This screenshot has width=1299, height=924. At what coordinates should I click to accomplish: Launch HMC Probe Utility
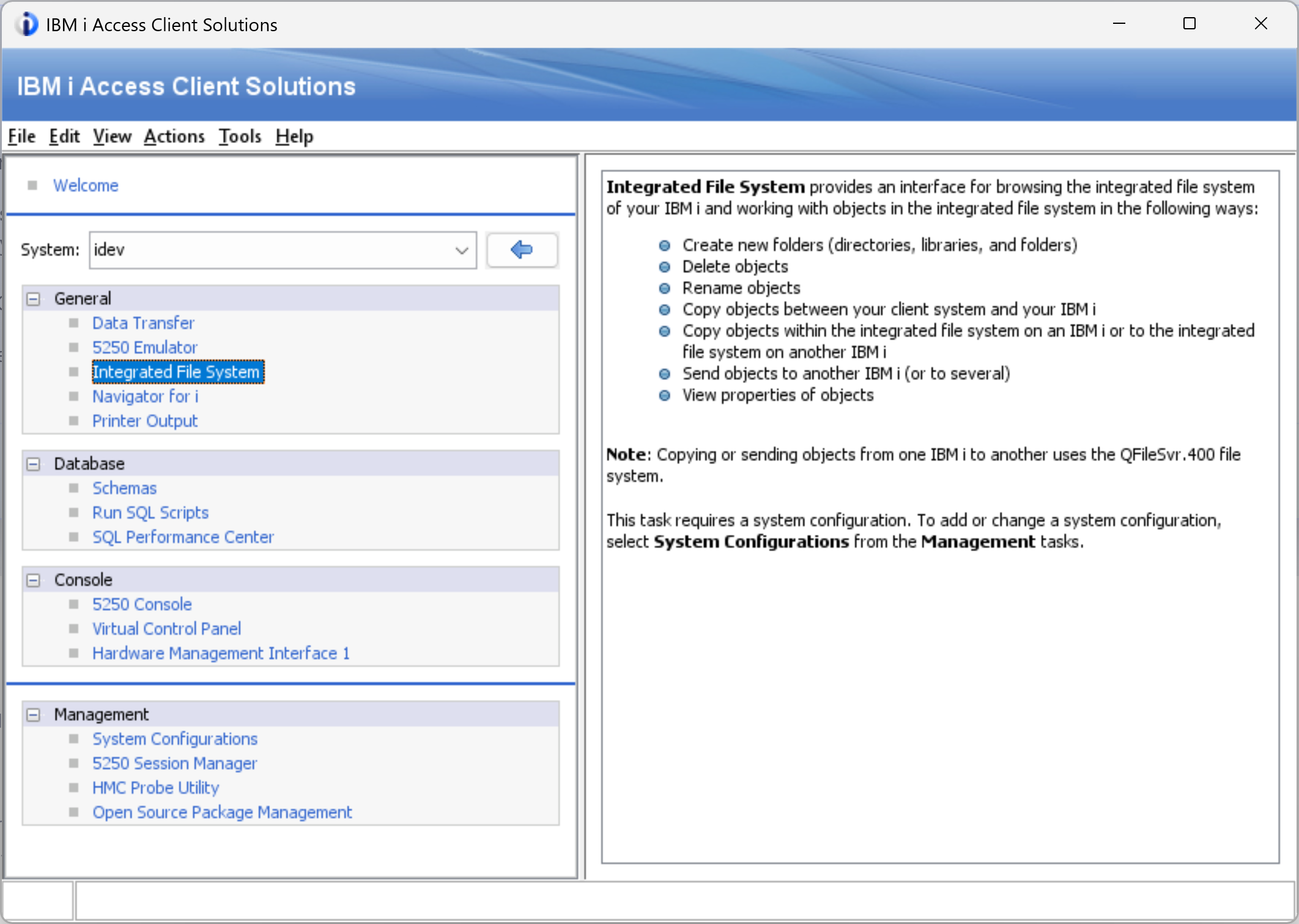click(x=155, y=788)
